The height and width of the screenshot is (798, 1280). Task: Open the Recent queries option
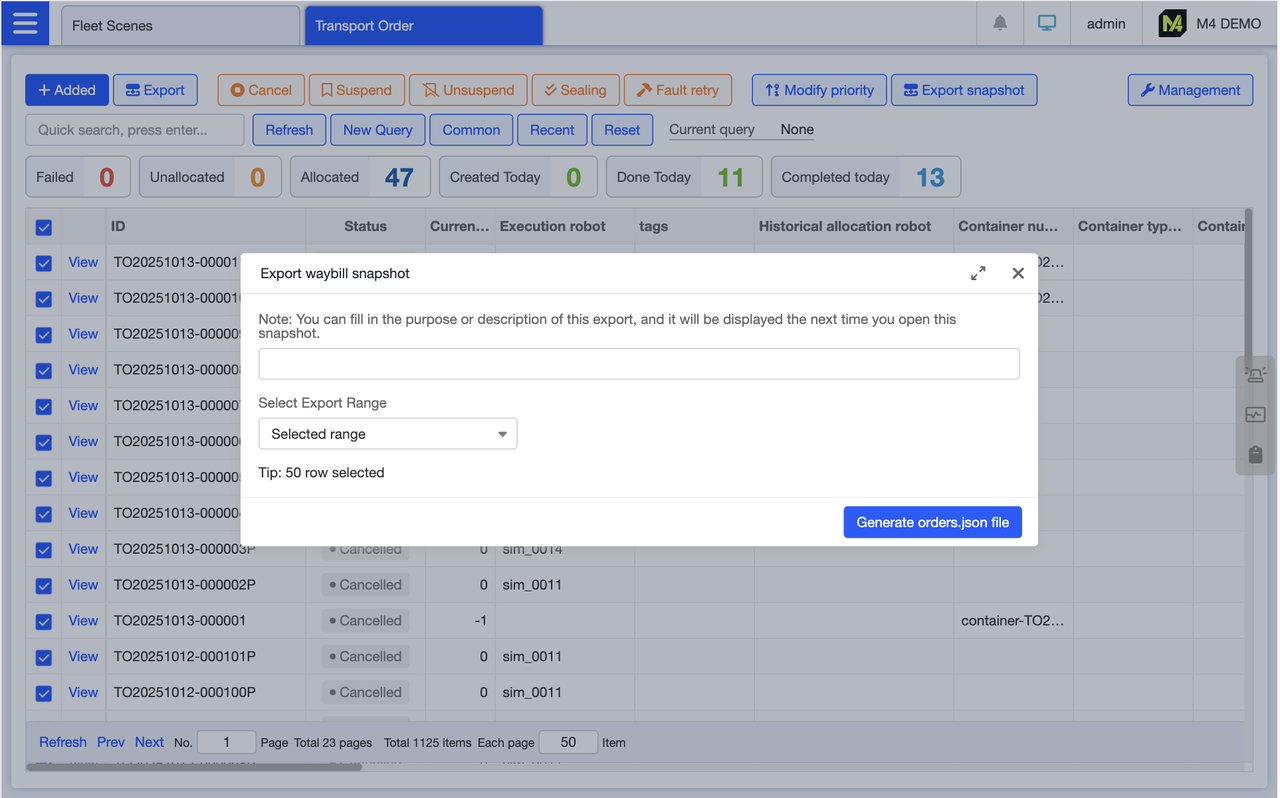pyautogui.click(x=552, y=129)
